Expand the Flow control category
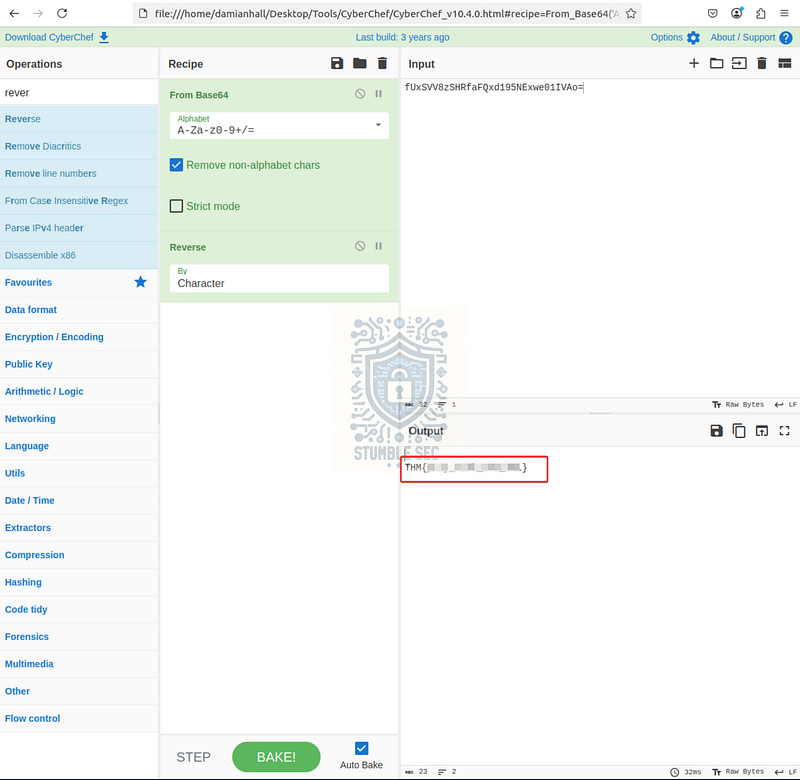The height and width of the screenshot is (780, 800). point(79,718)
